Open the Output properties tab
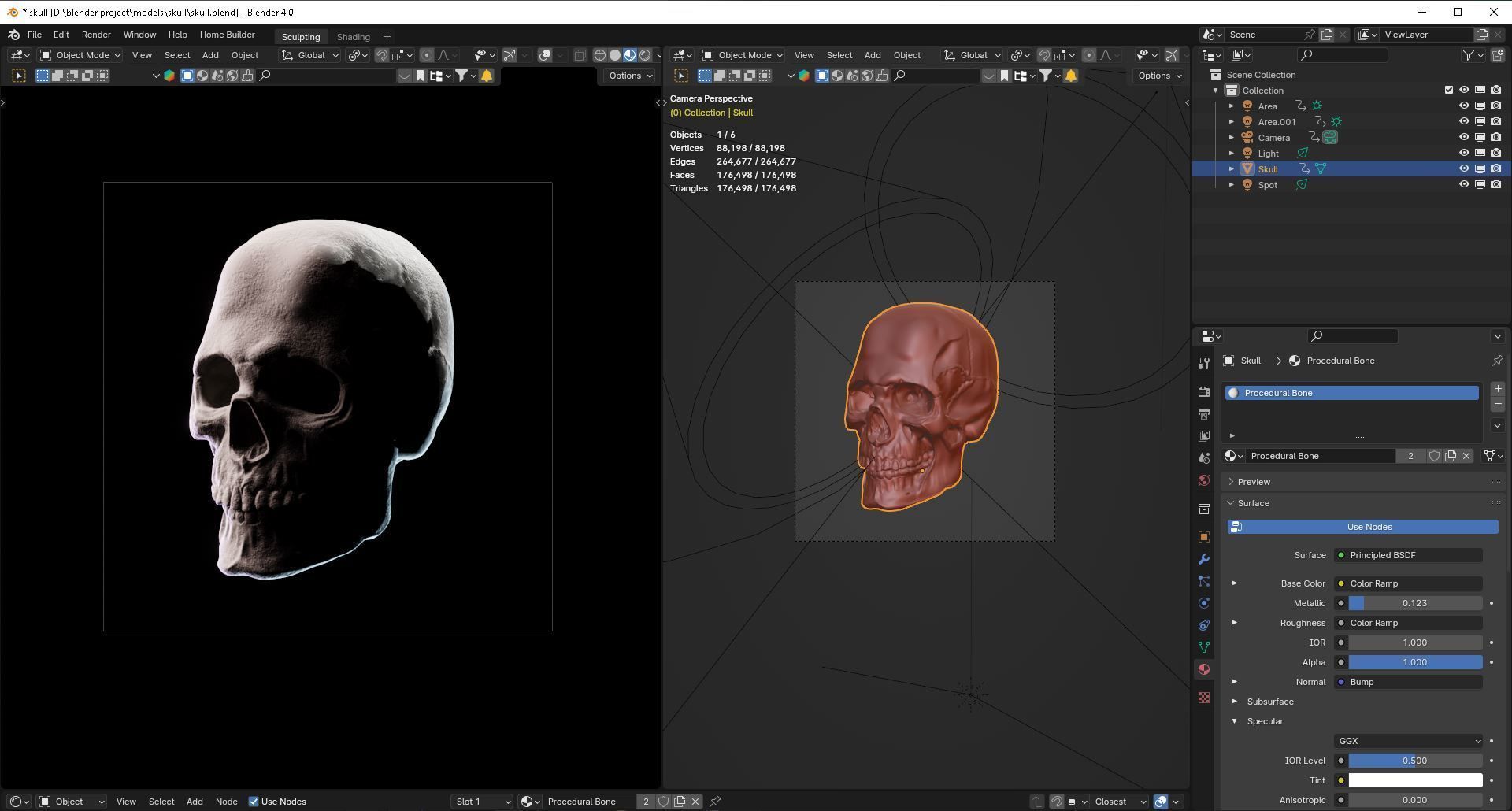The width and height of the screenshot is (1512, 811). tap(1203, 413)
